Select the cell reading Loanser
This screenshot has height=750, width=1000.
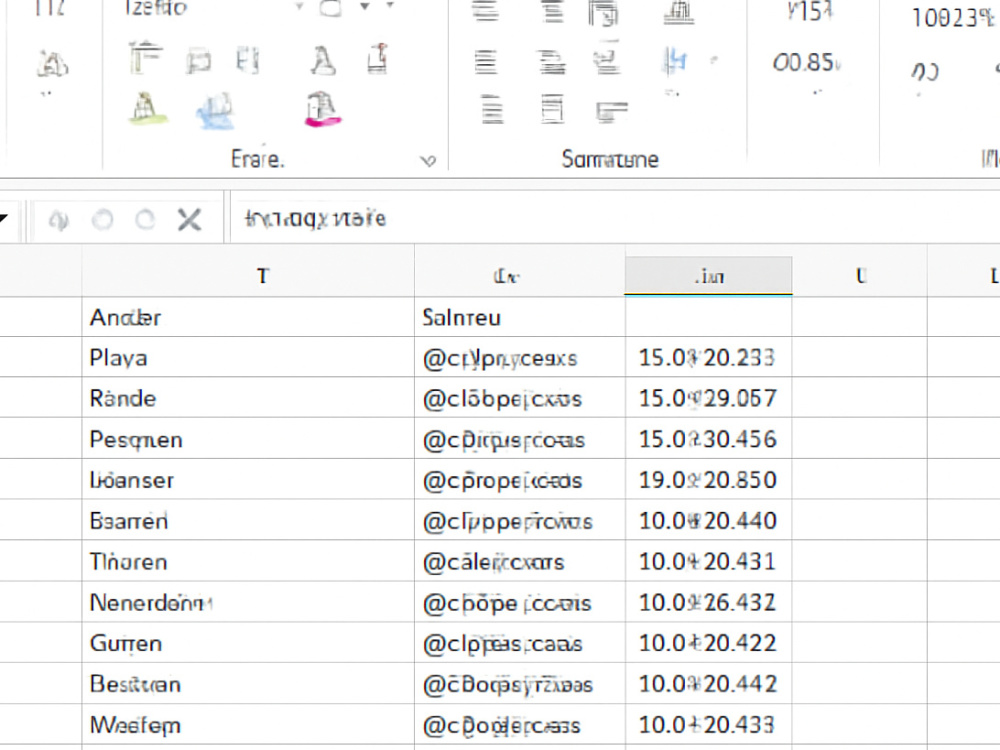pos(248,480)
